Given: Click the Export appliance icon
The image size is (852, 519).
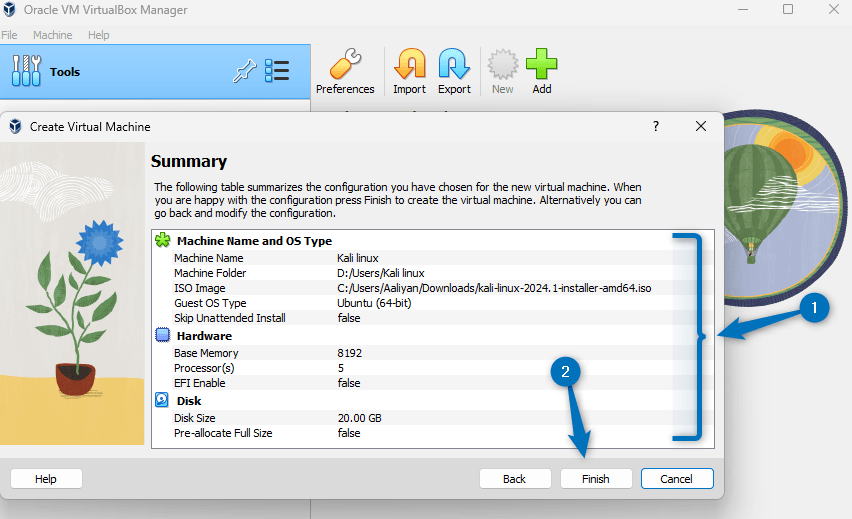Looking at the screenshot, I should pos(454,64).
